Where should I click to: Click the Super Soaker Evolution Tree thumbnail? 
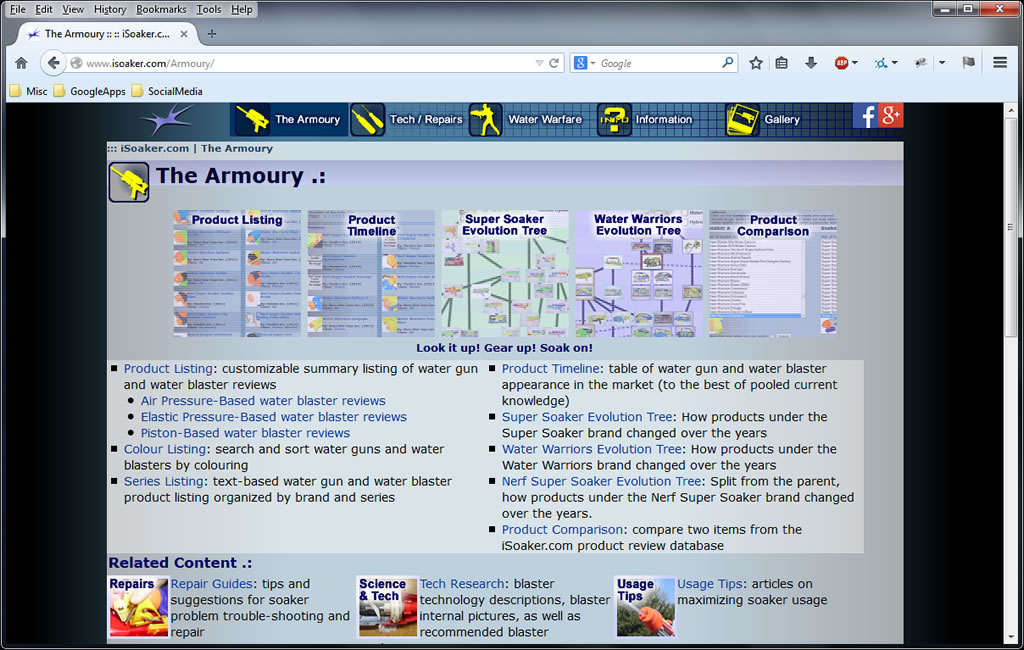[x=505, y=273]
